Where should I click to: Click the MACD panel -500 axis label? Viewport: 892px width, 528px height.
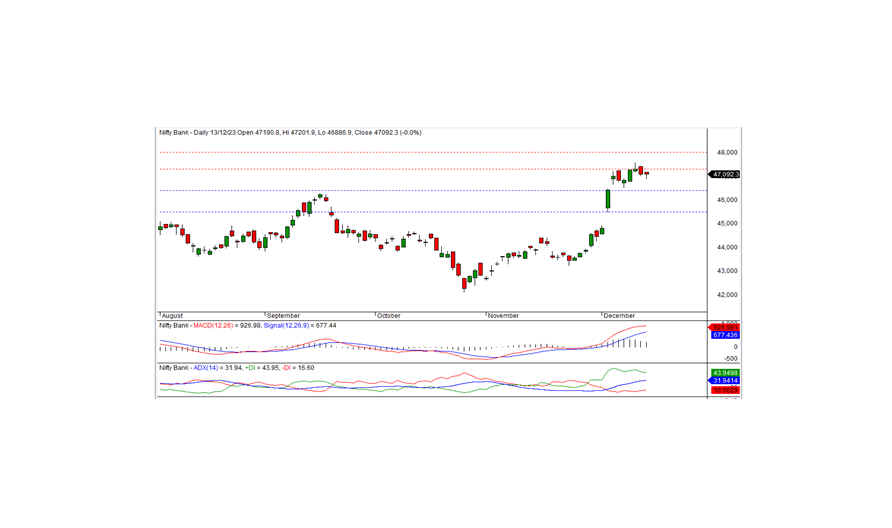click(x=730, y=358)
